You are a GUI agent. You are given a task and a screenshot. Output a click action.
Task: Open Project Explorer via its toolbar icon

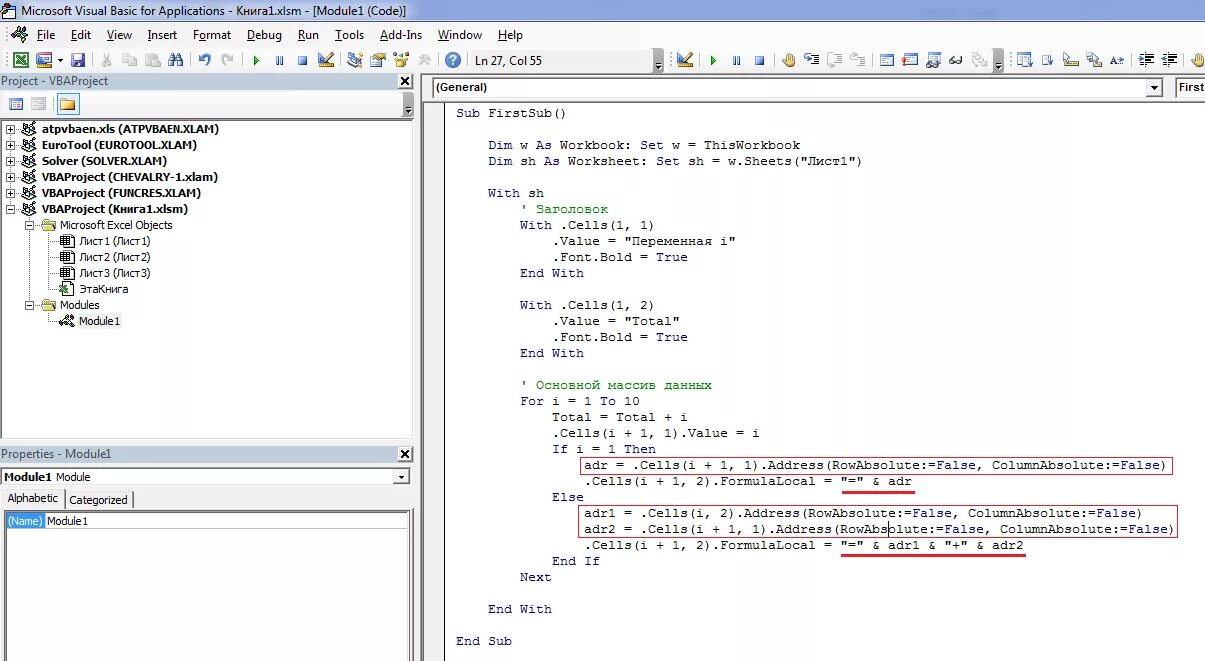tap(354, 60)
